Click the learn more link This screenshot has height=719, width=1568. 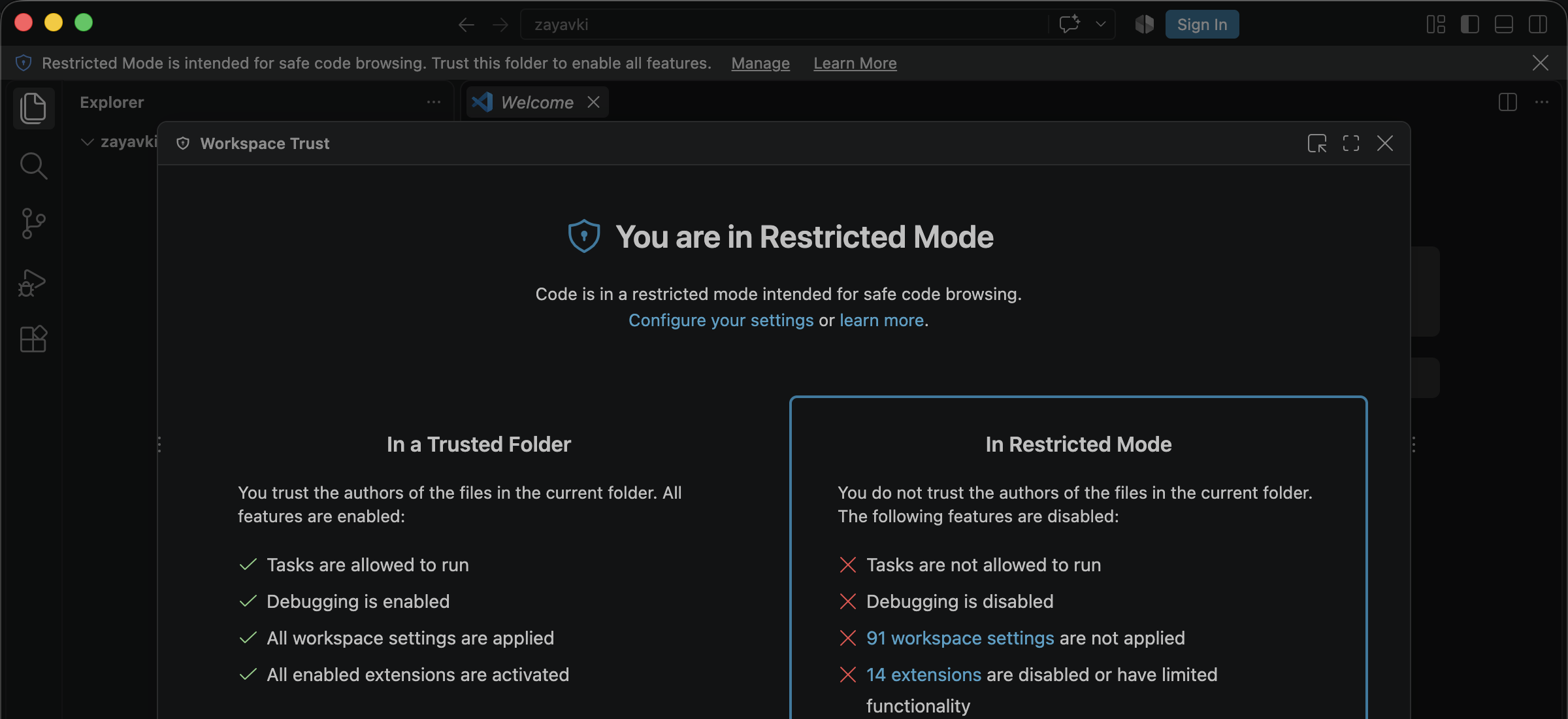[x=881, y=320]
